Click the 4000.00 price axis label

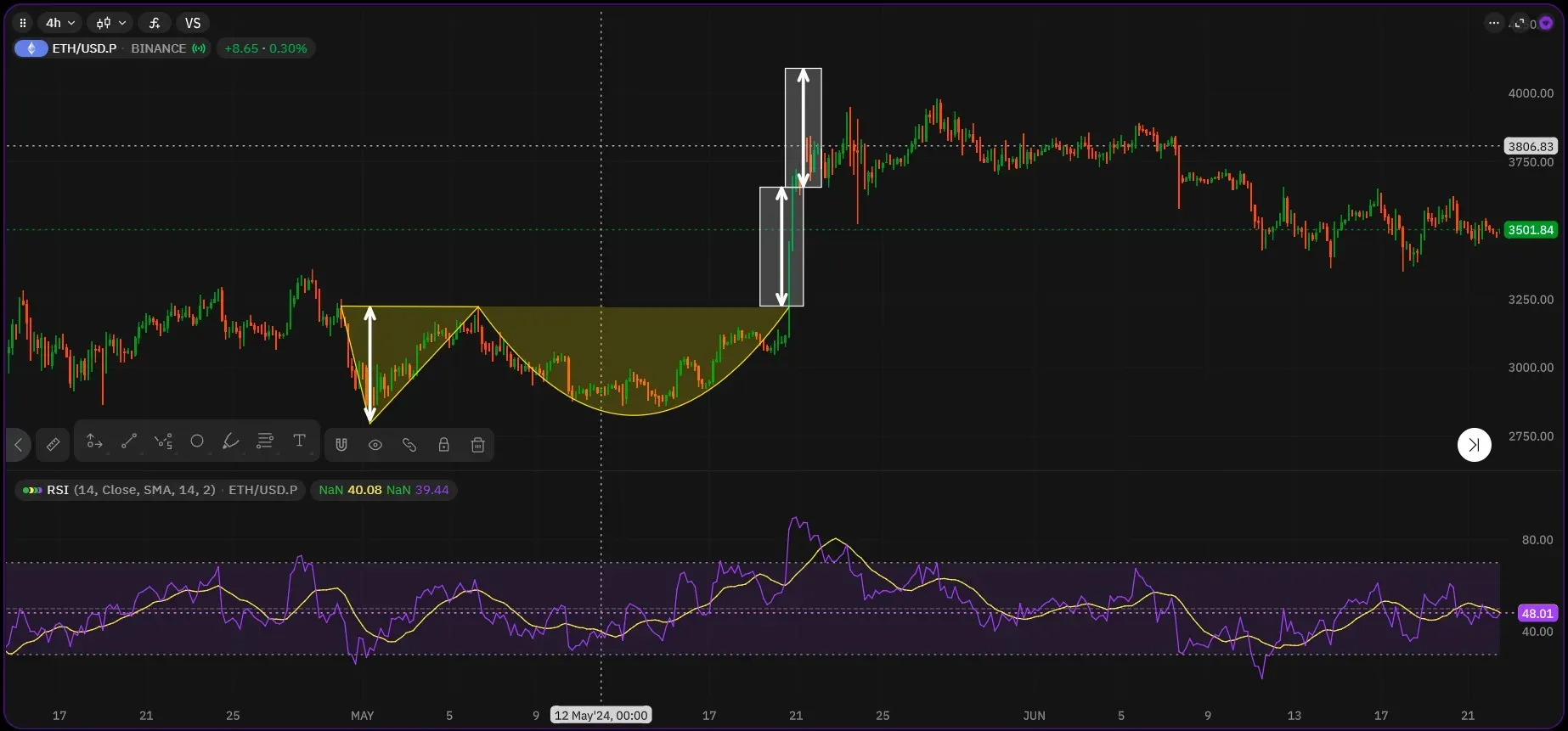tap(1531, 93)
